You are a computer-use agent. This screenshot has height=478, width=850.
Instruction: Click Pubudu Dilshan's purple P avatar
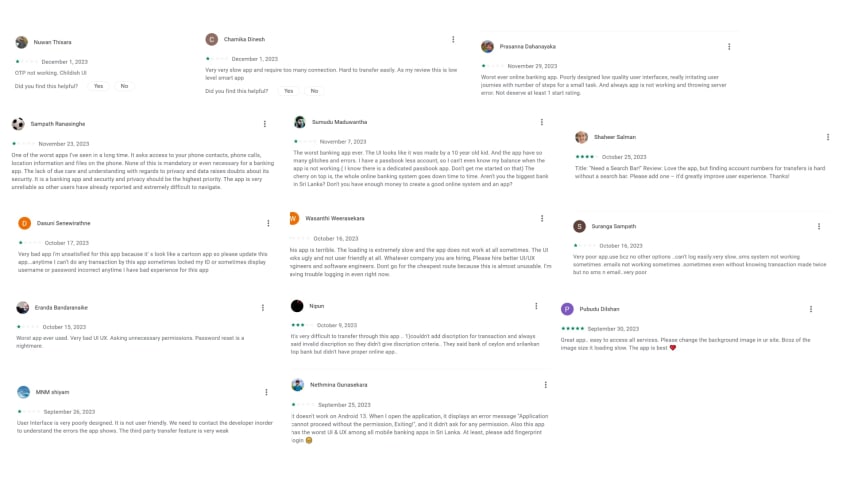pyautogui.click(x=568, y=310)
